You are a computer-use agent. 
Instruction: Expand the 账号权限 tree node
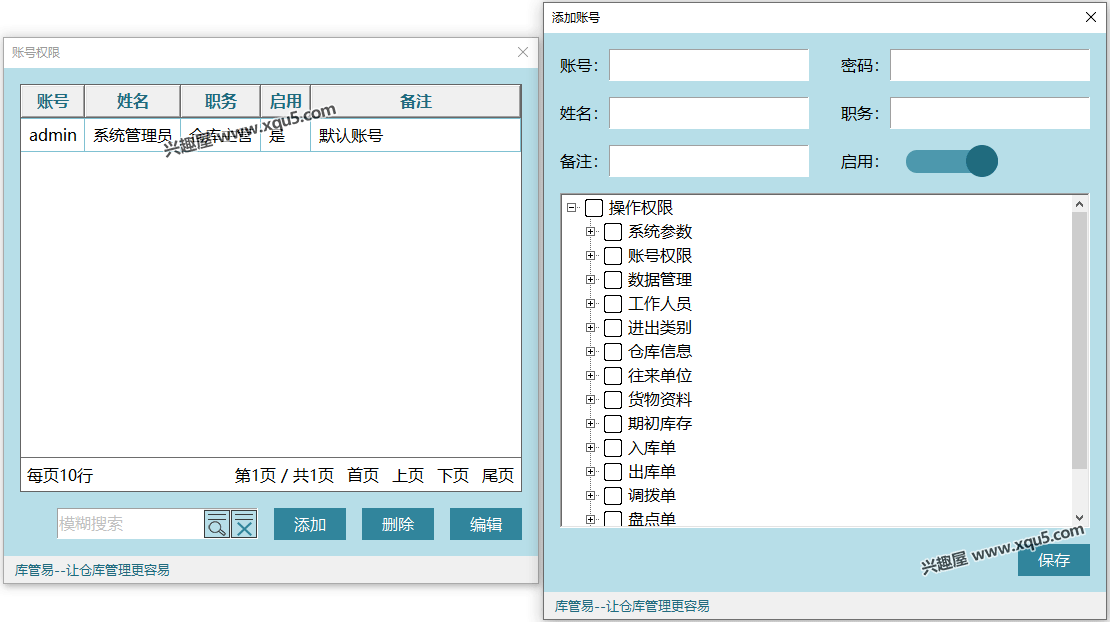pyautogui.click(x=590, y=256)
